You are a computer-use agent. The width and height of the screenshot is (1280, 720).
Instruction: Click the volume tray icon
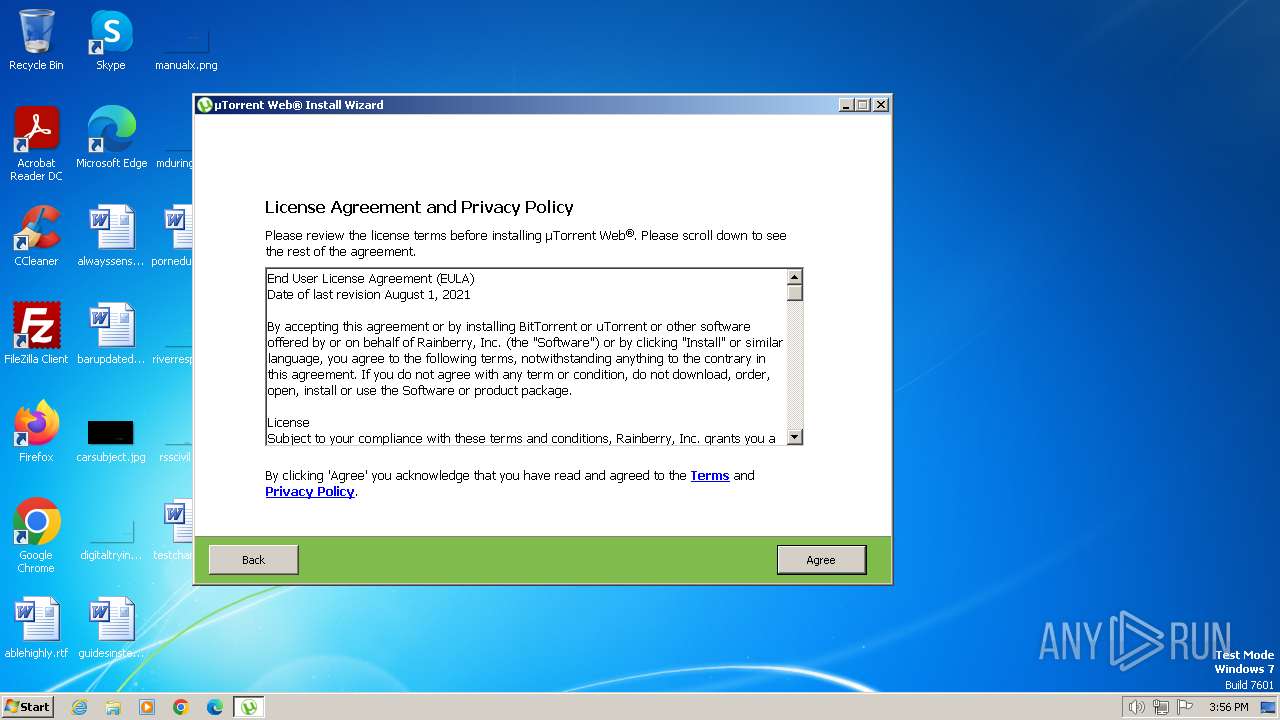[x=1136, y=707]
